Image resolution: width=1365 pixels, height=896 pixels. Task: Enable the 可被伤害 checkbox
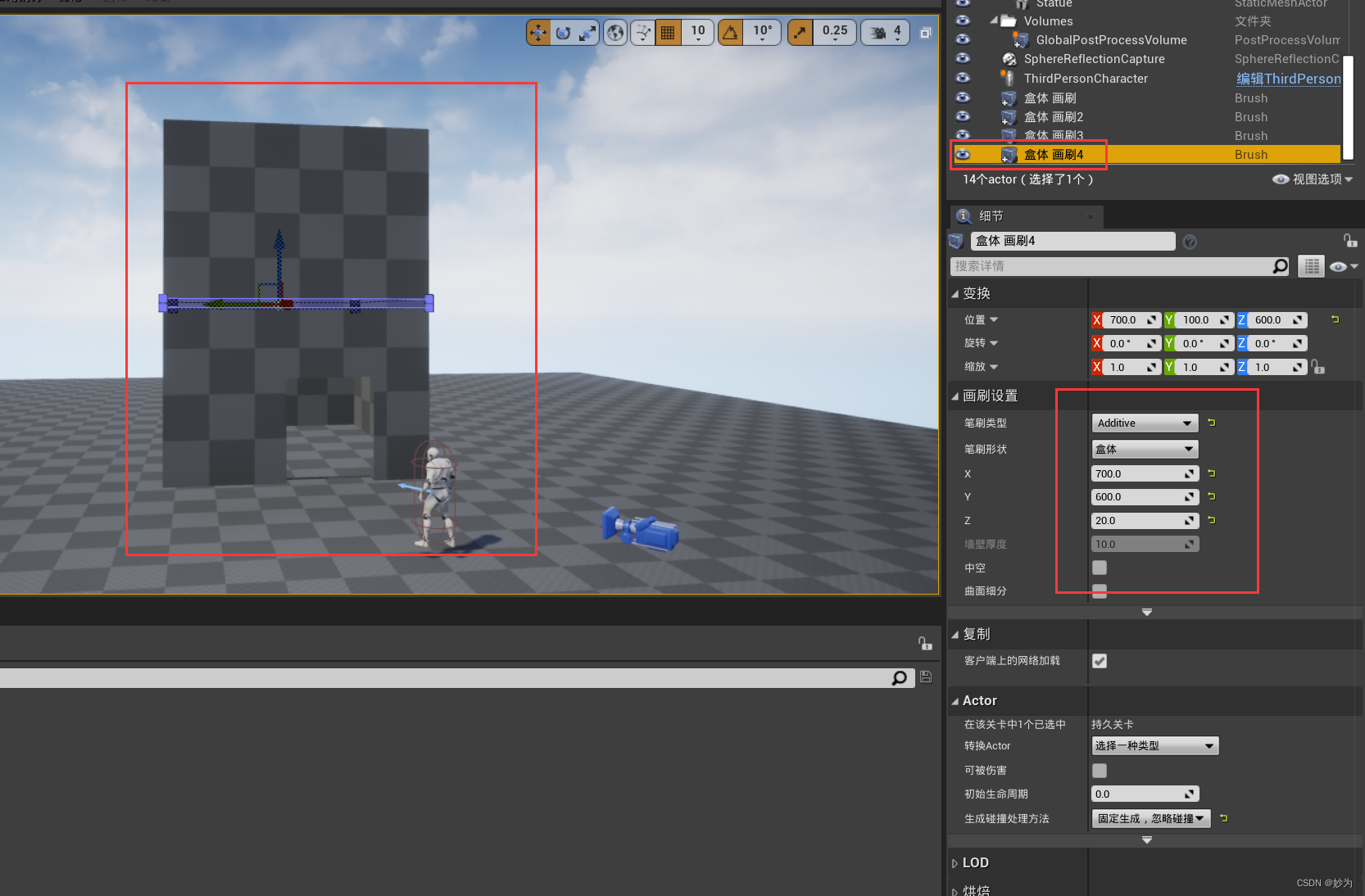tap(1100, 771)
